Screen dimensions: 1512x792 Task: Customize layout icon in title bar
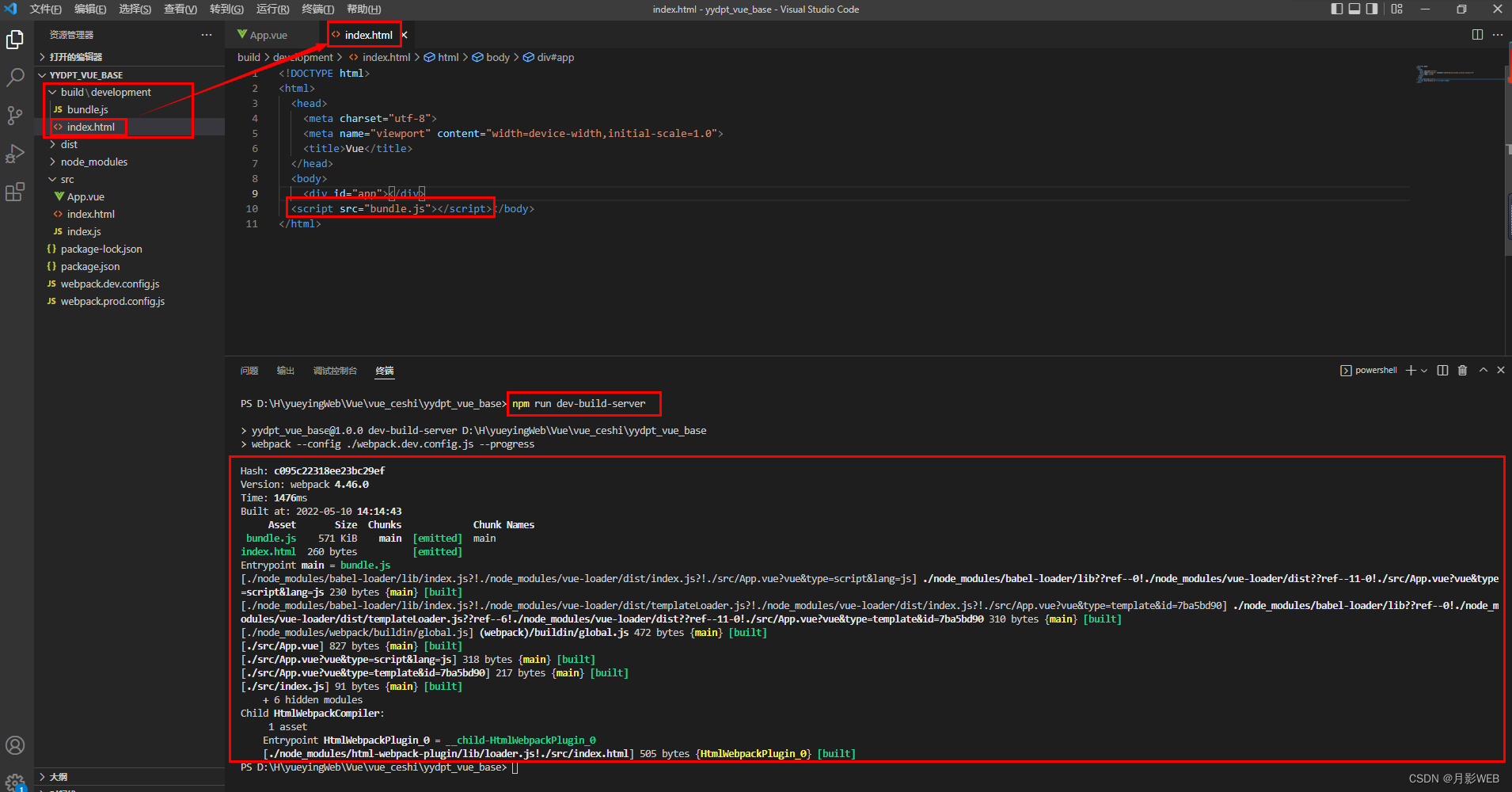pos(1396,9)
